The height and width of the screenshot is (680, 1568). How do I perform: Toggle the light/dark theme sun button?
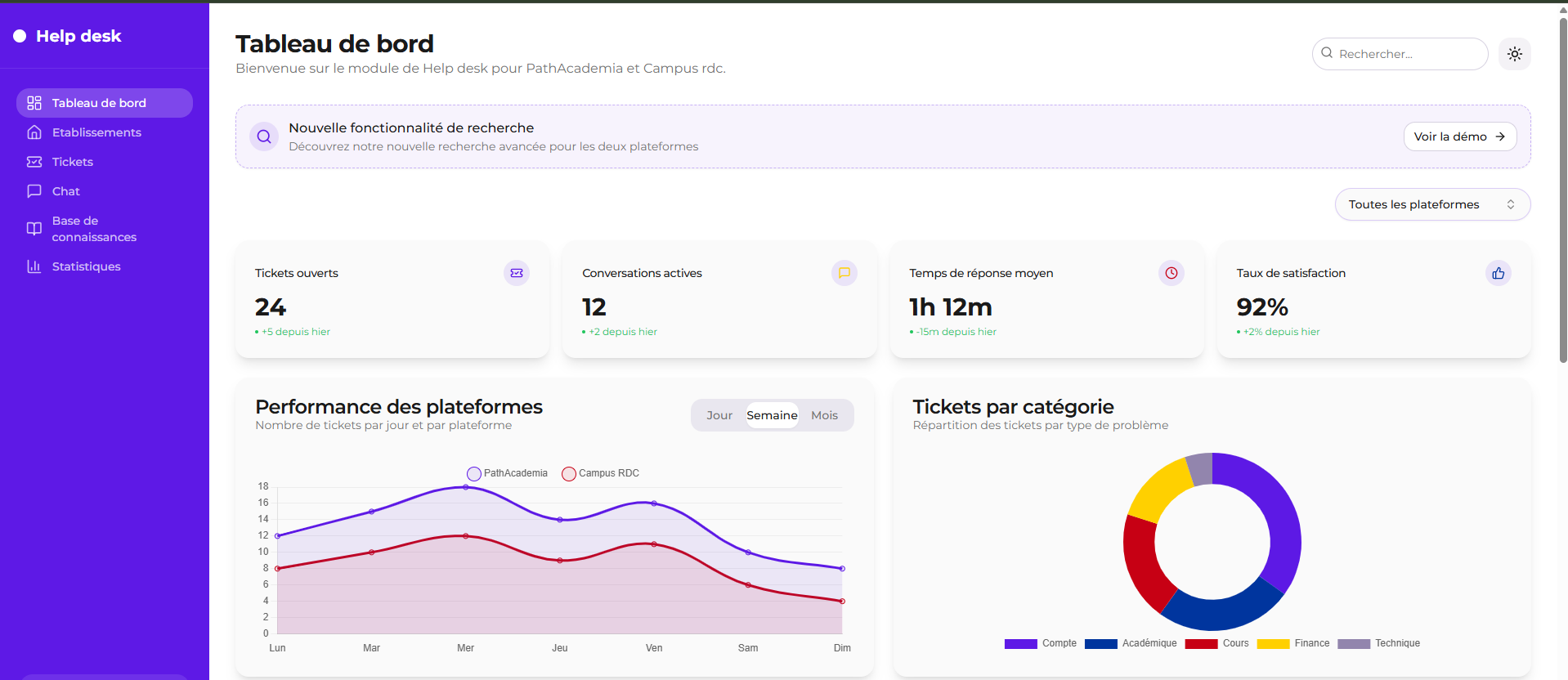click(1514, 54)
